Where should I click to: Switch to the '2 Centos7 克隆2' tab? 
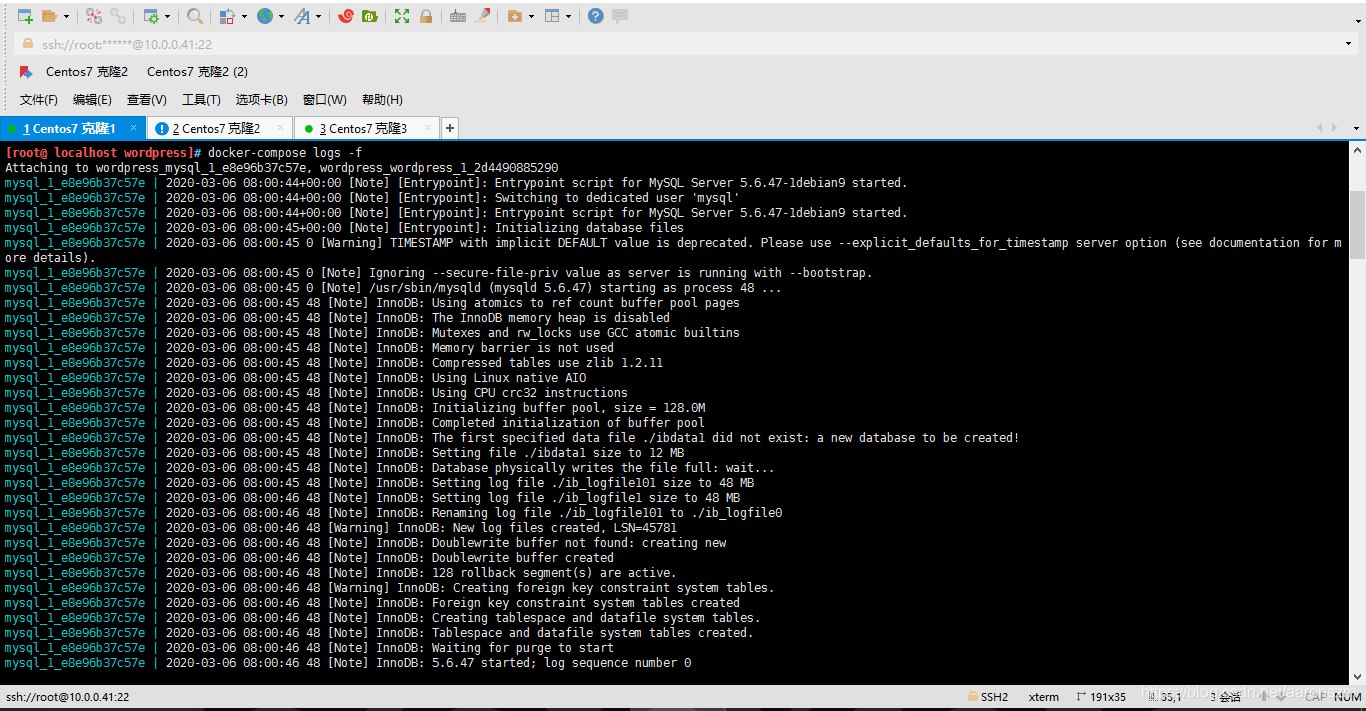click(x=220, y=128)
